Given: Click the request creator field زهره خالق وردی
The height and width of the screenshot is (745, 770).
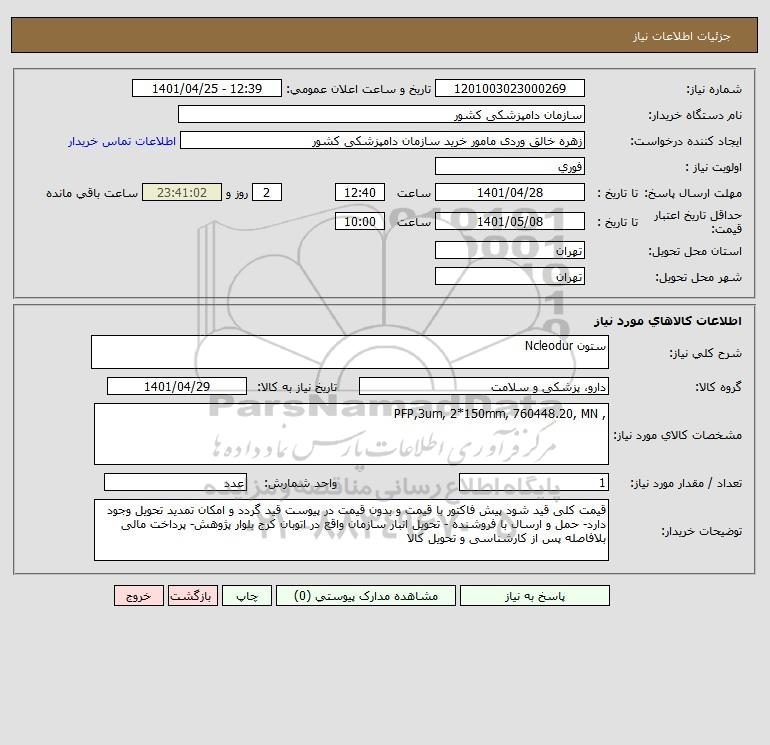Looking at the screenshot, I should 383,140.
